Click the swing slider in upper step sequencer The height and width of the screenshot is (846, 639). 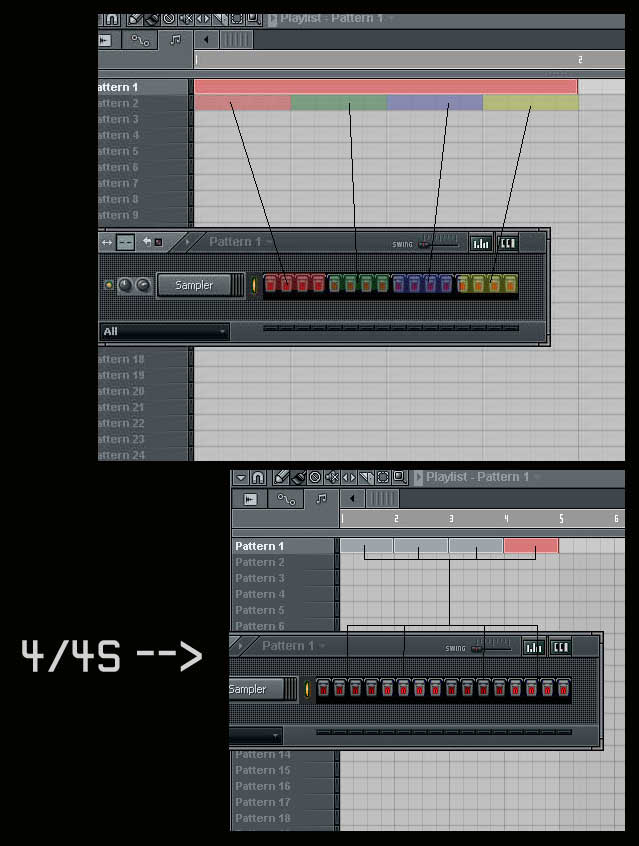pyautogui.click(x=438, y=242)
